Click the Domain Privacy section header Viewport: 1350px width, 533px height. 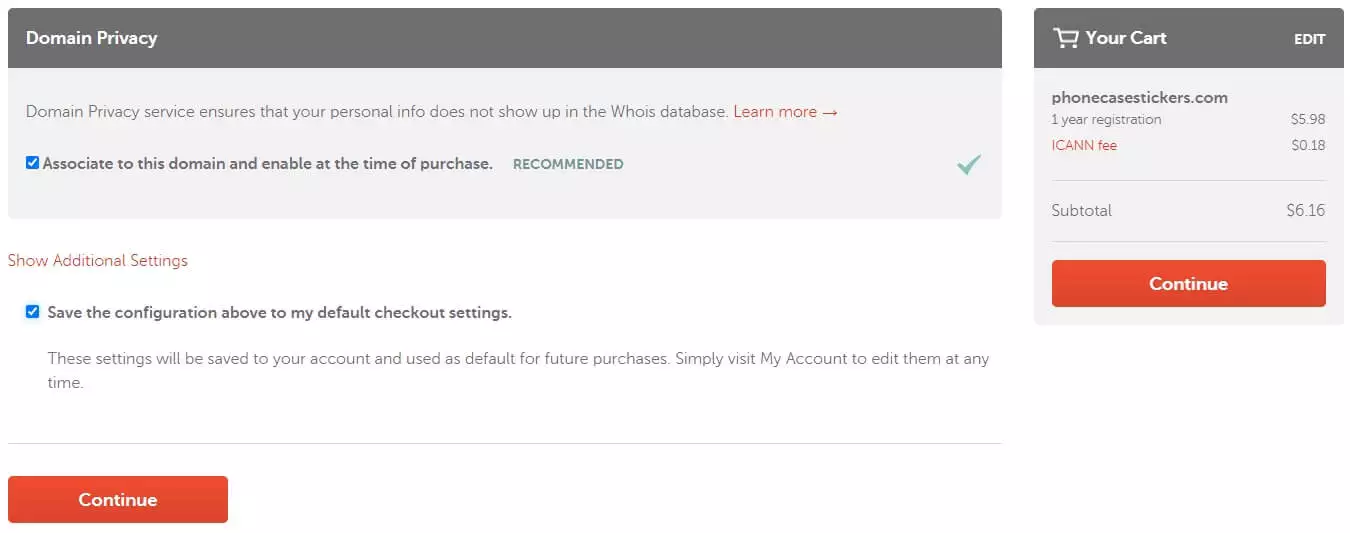coord(91,38)
